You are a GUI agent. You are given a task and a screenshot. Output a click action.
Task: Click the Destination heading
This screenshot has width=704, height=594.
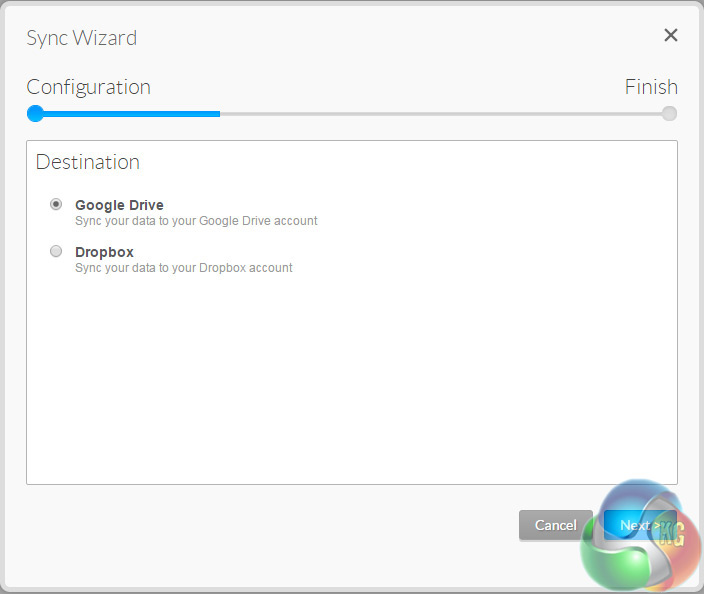coord(88,162)
